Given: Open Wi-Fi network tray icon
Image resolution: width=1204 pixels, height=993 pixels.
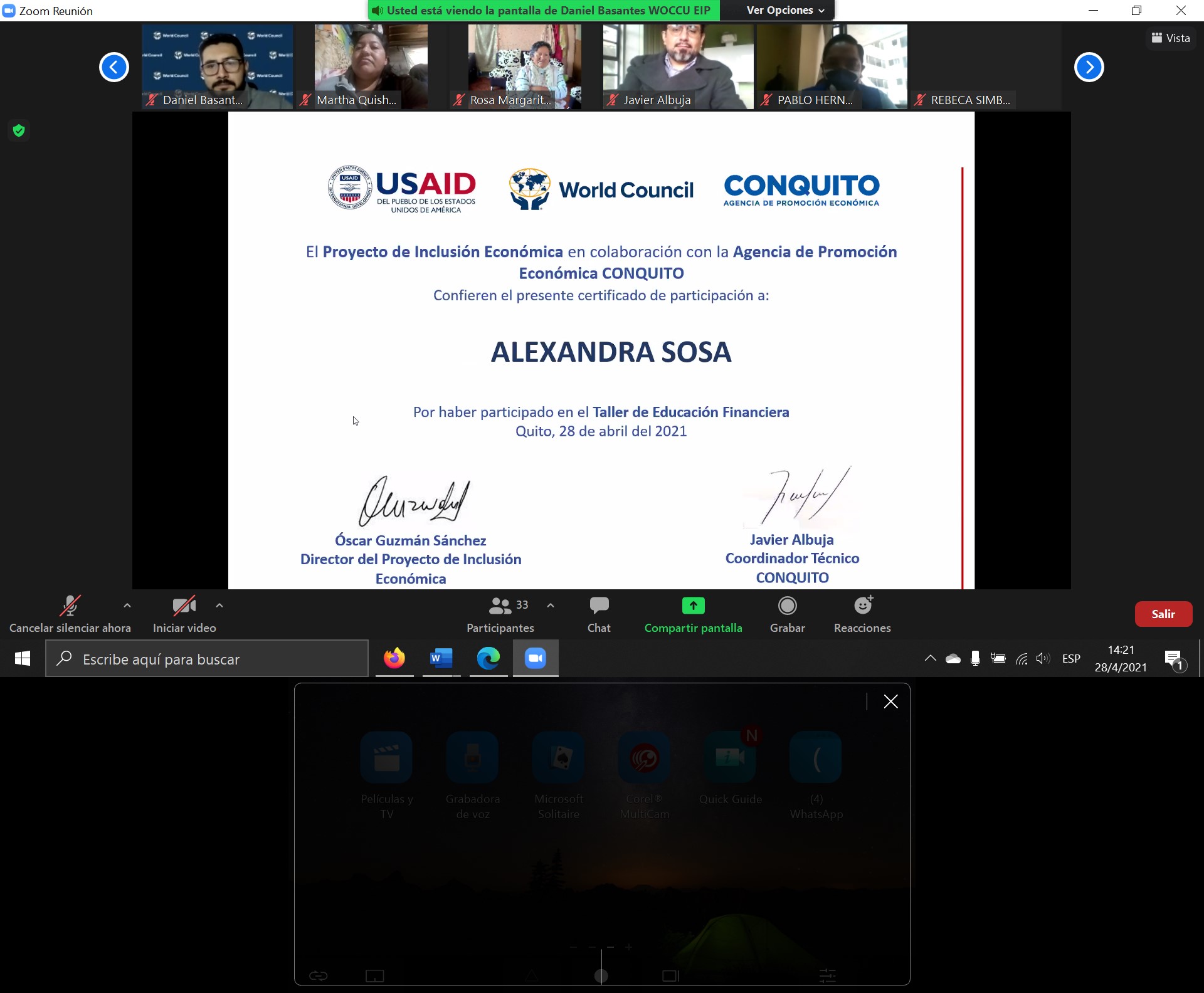Looking at the screenshot, I should (1022, 658).
